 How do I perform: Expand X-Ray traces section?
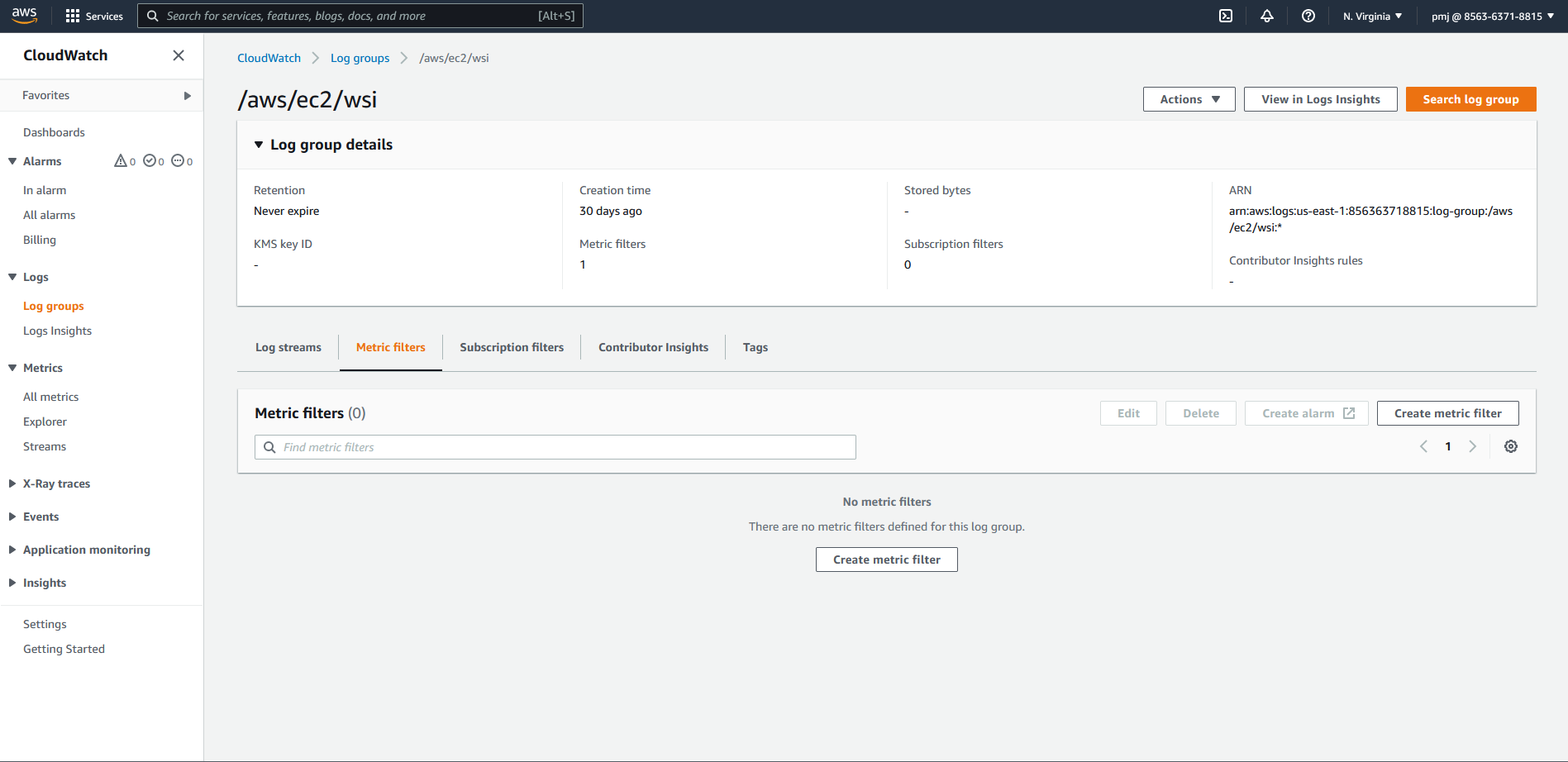12,483
